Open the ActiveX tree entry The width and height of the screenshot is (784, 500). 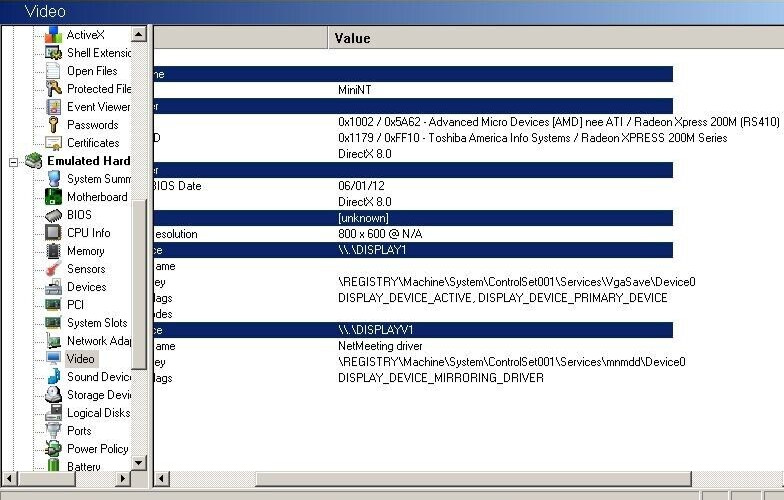(86, 34)
